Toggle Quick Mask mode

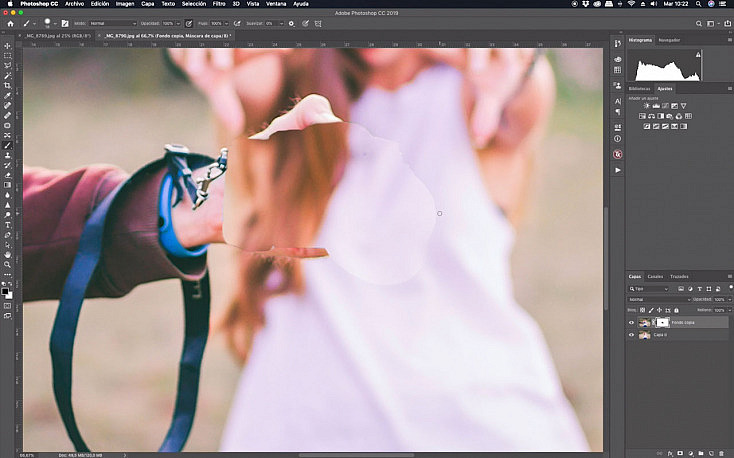point(7,306)
